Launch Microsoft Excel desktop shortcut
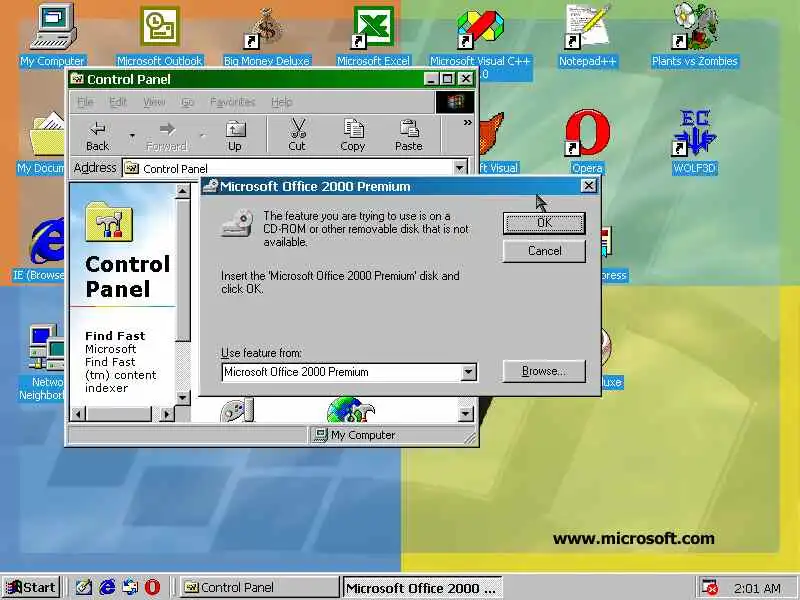The width and height of the screenshot is (800, 600). point(373,35)
